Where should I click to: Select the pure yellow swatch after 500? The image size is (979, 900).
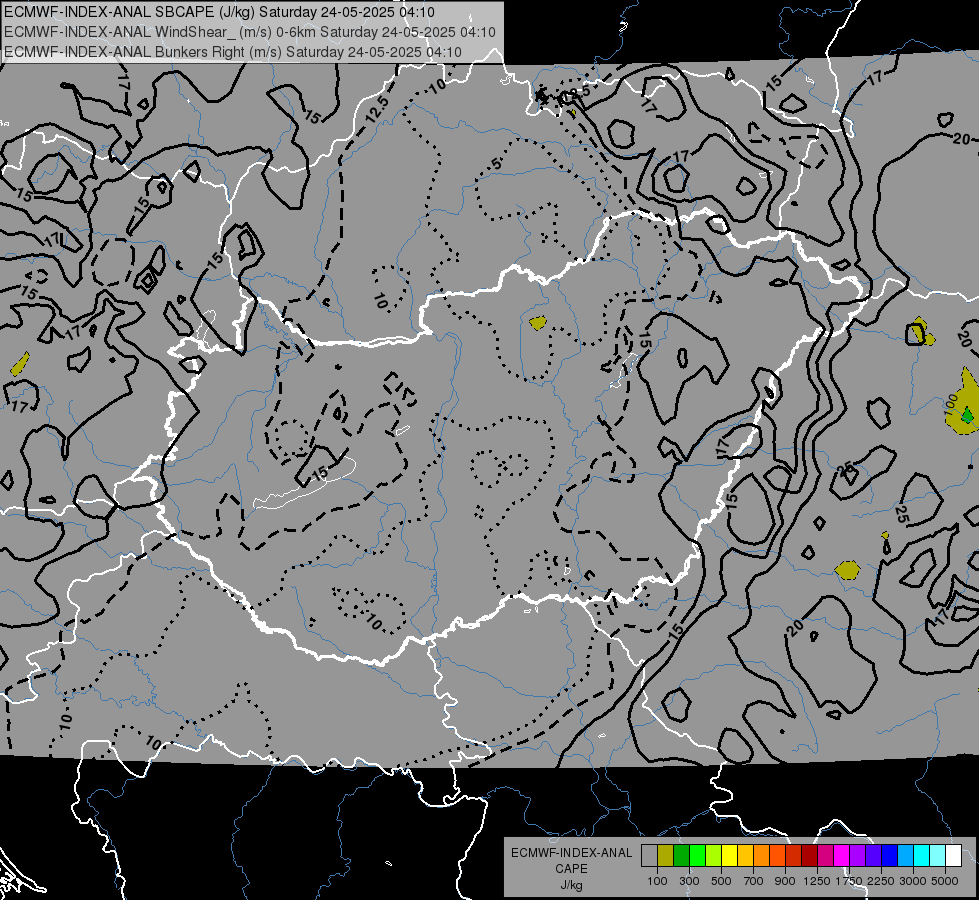click(x=729, y=855)
